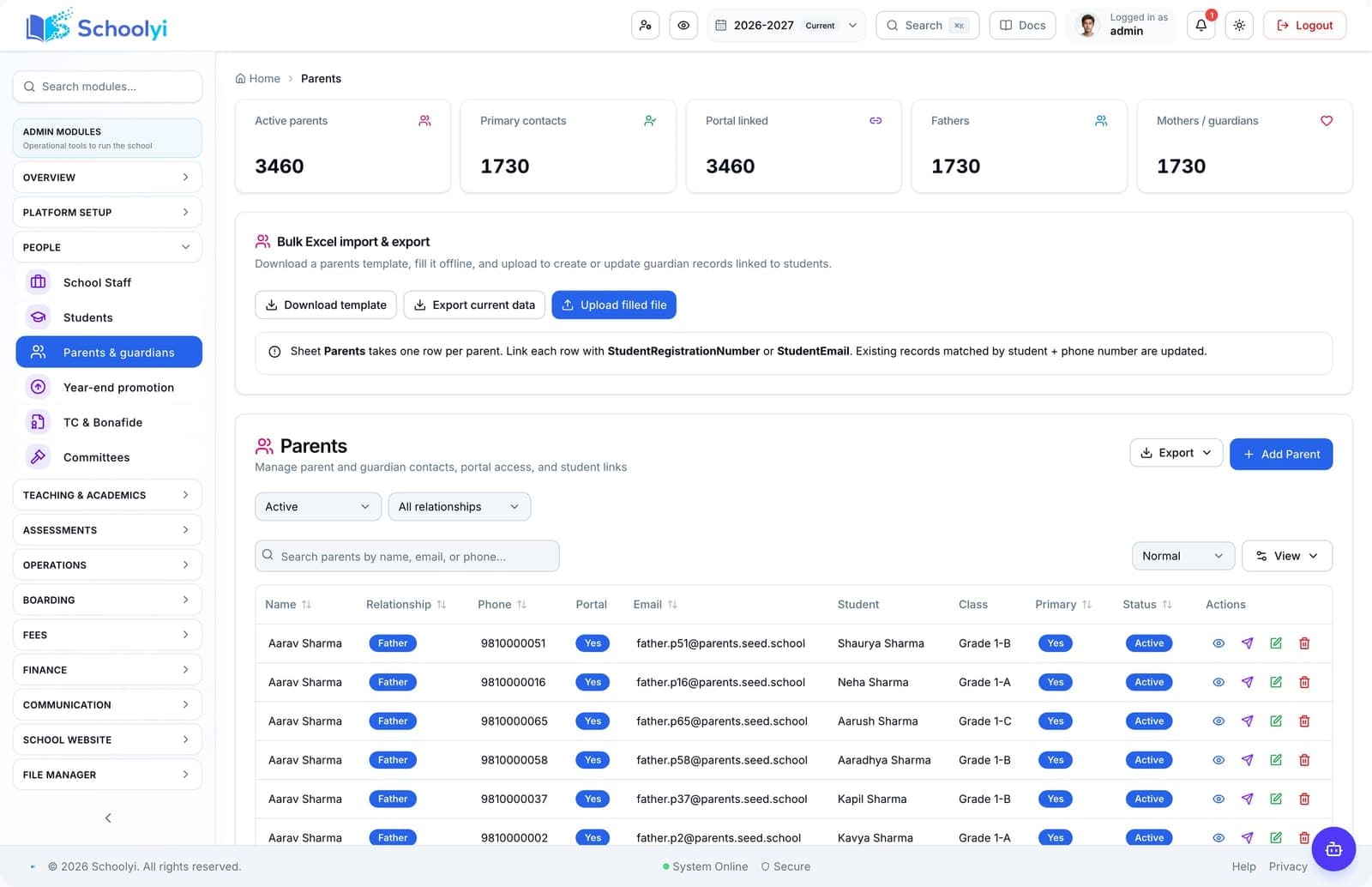Send portal invite for father.p37 row
The height and width of the screenshot is (887, 1372).
coord(1248,799)
